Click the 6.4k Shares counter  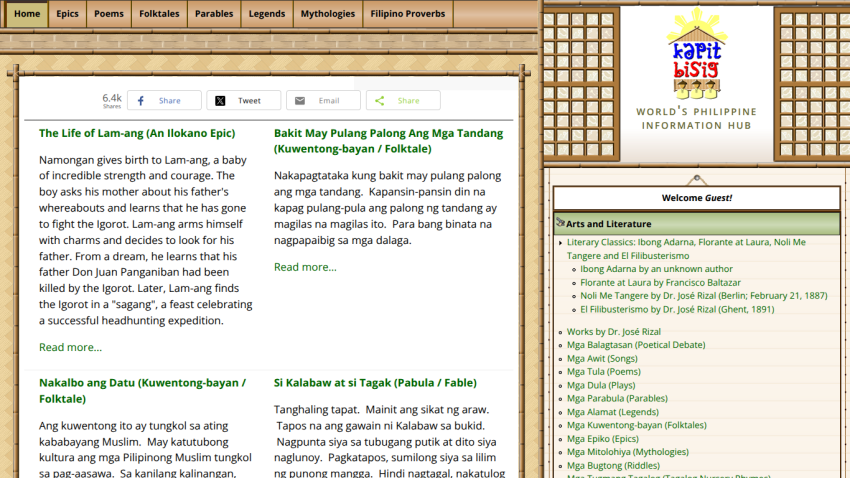(112, 101)
